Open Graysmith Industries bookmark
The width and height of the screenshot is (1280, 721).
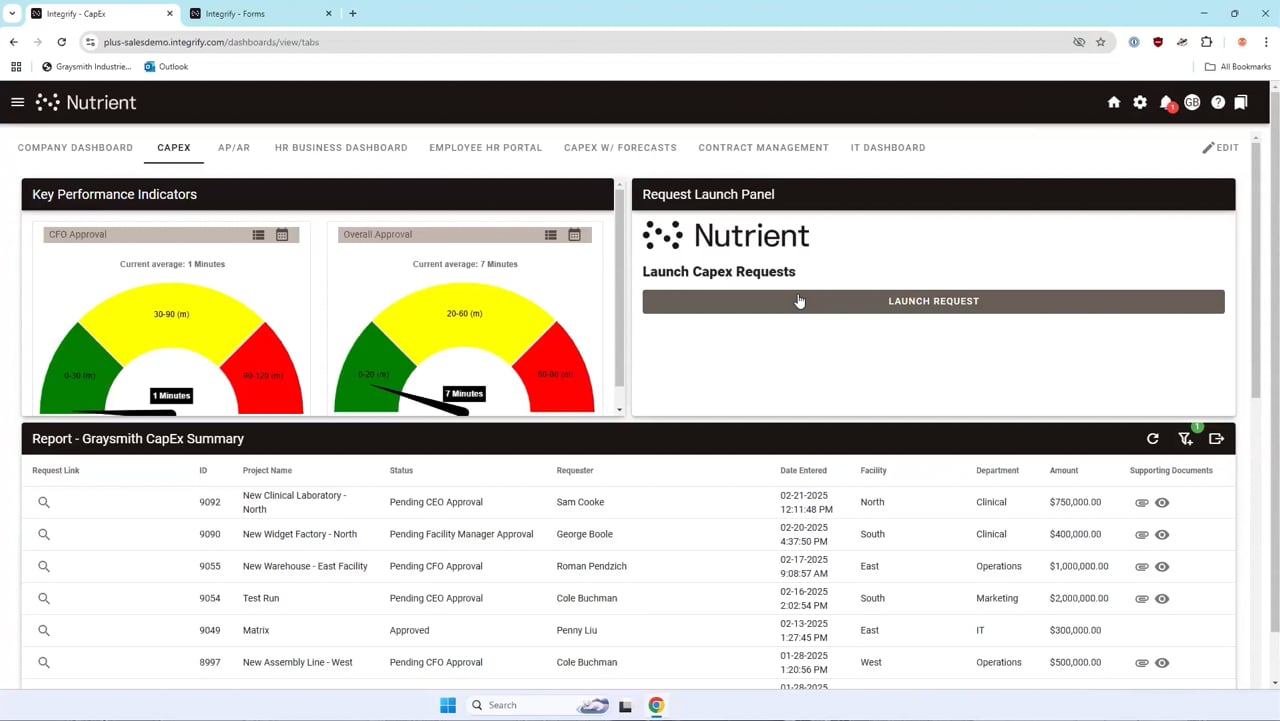(x=87, y=67)
